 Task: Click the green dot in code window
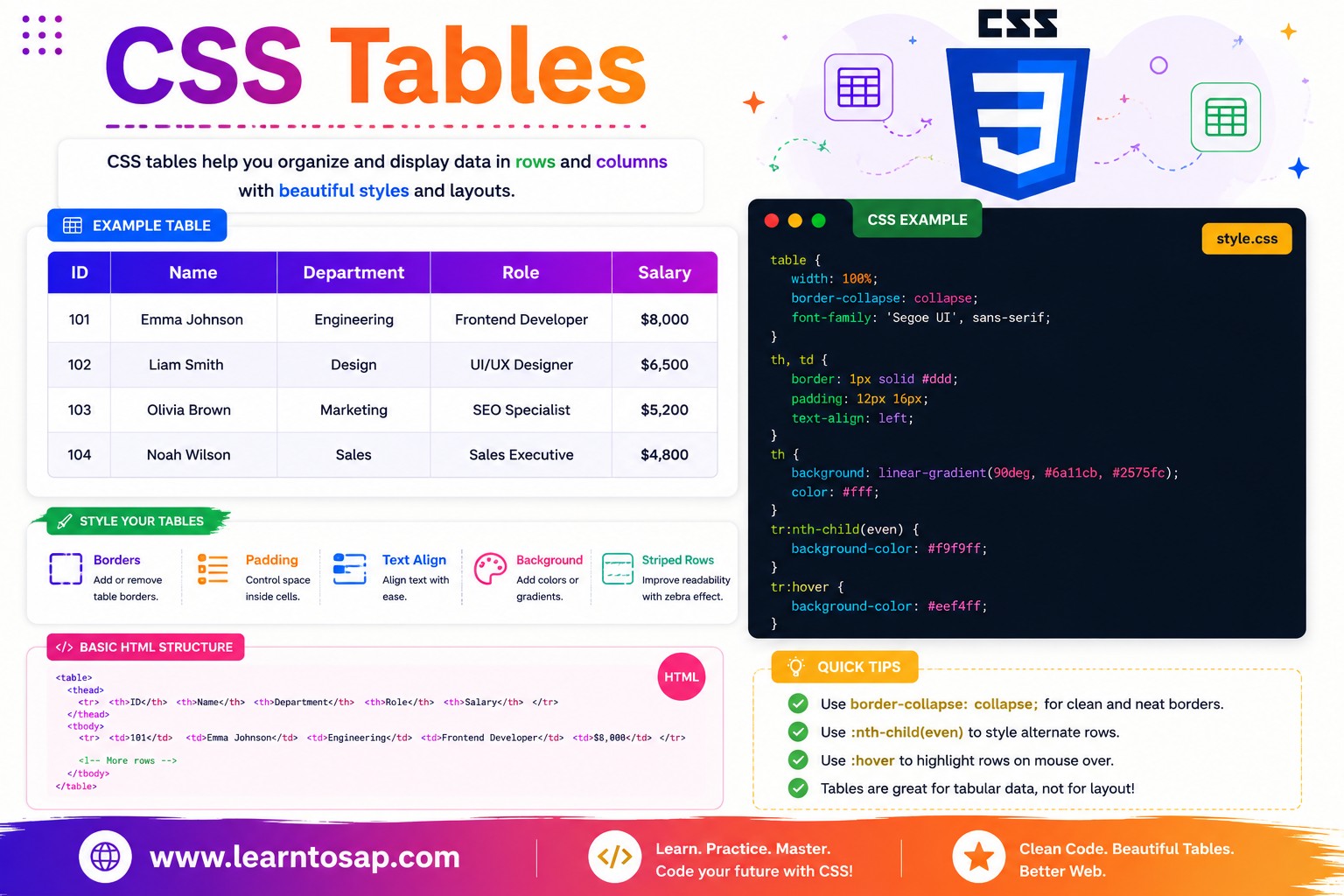819,220
